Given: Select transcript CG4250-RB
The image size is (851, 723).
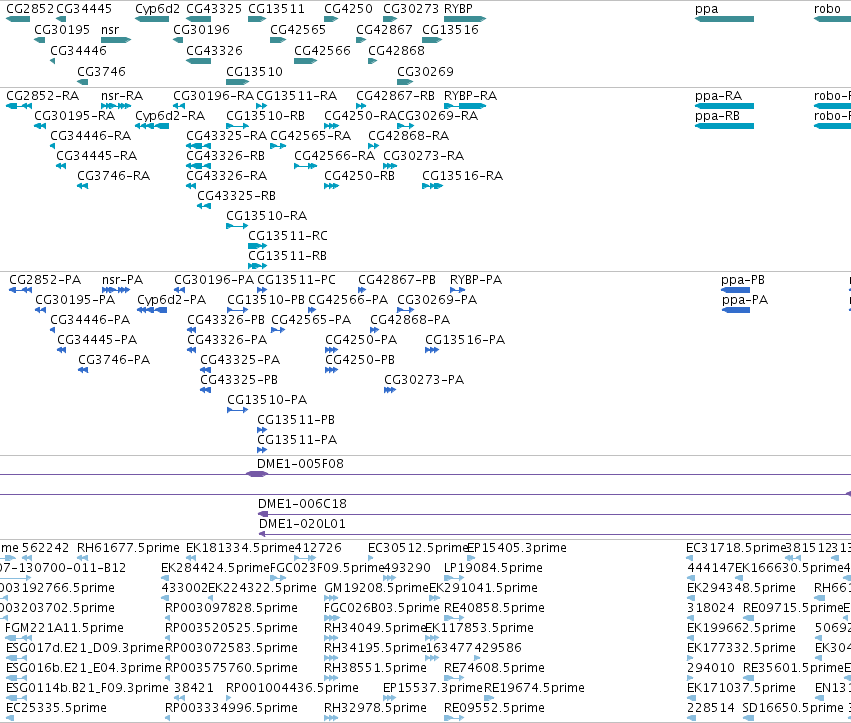Looking at the screenshot, I should point(359,176).
